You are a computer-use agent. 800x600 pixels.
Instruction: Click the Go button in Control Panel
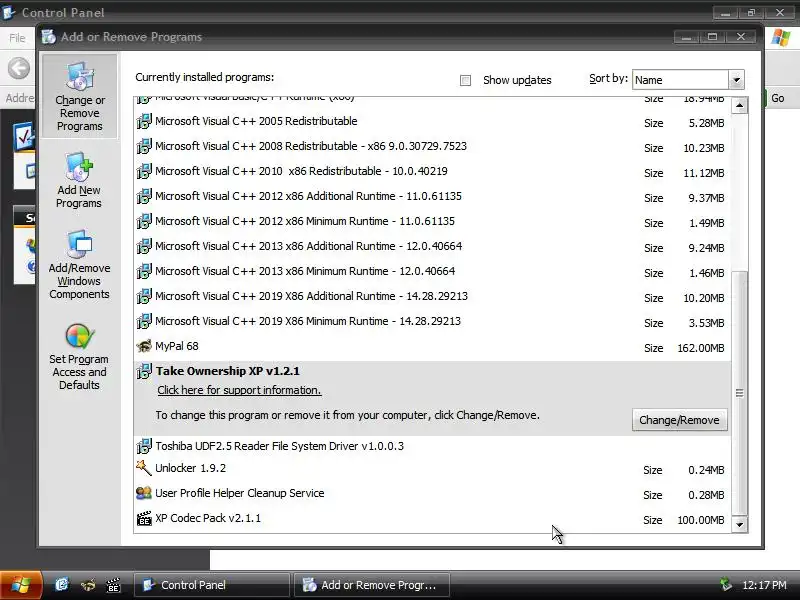click(777, 98)
